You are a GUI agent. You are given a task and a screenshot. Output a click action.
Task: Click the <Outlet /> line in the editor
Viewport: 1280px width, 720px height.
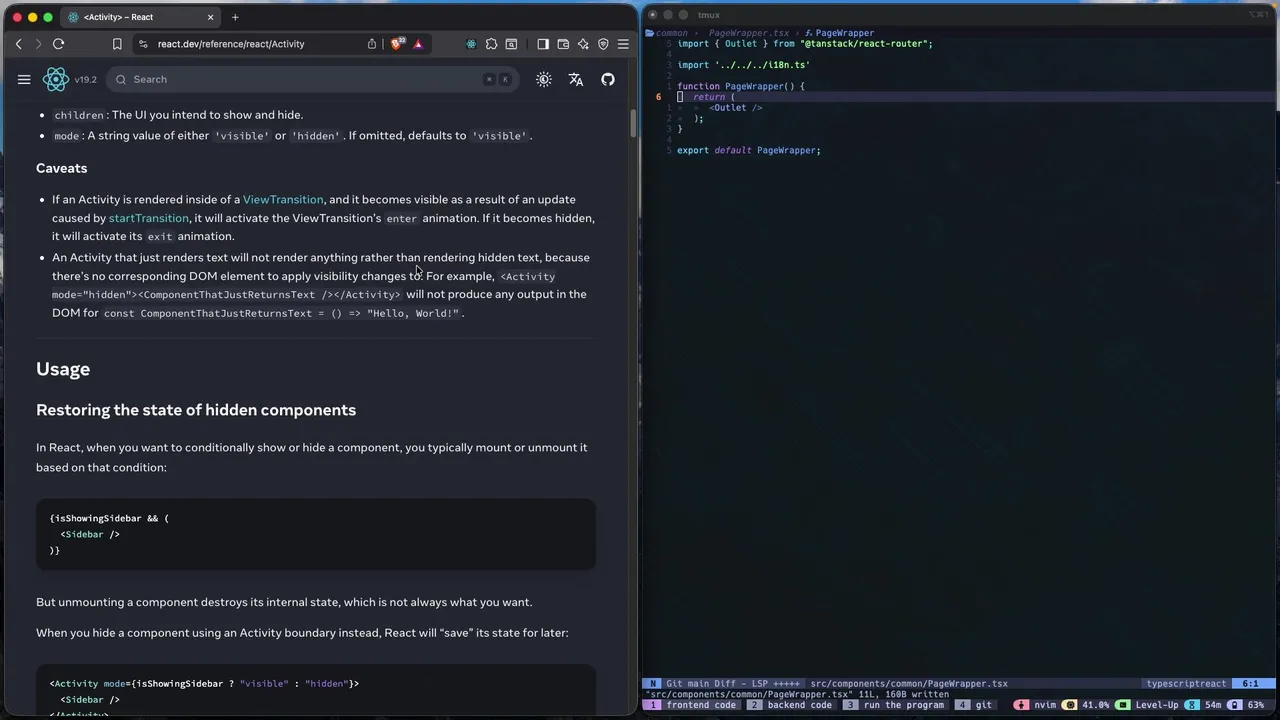736,107
